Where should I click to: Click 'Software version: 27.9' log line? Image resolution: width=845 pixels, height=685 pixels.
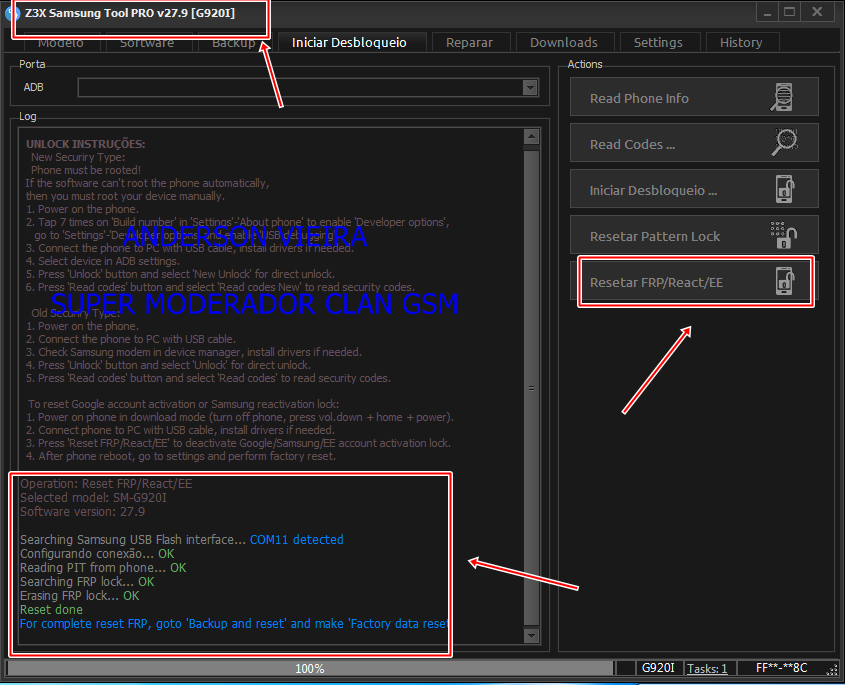pyautogui.click(x=82, y=511)
